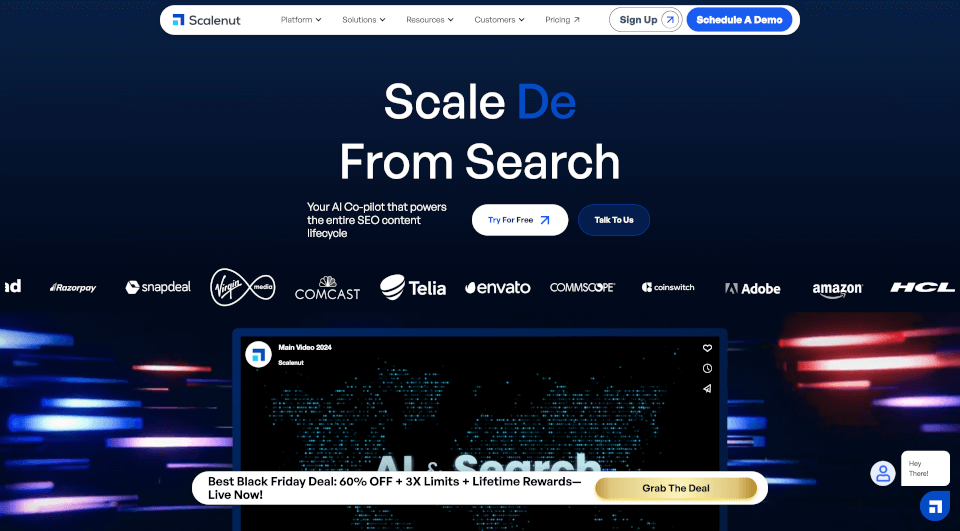
Task: Click the Grab The Deal button
Action: tap(676, 488)
